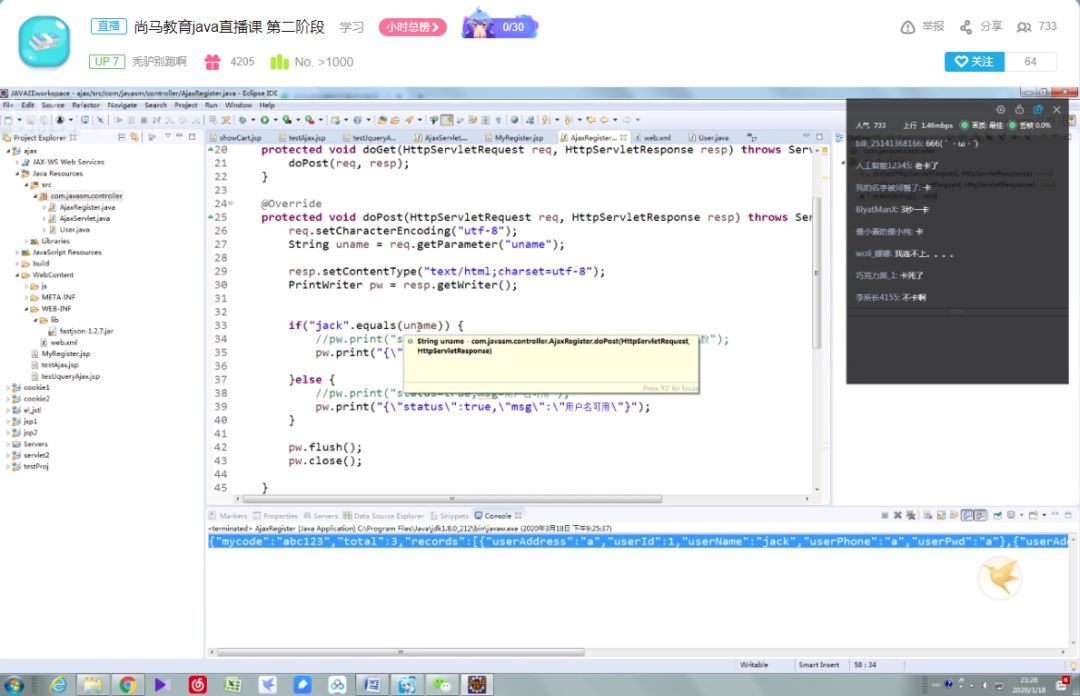Click the streamer avatar icon
Viewport: 1080px width, 696px height.
tap(44, 42)
